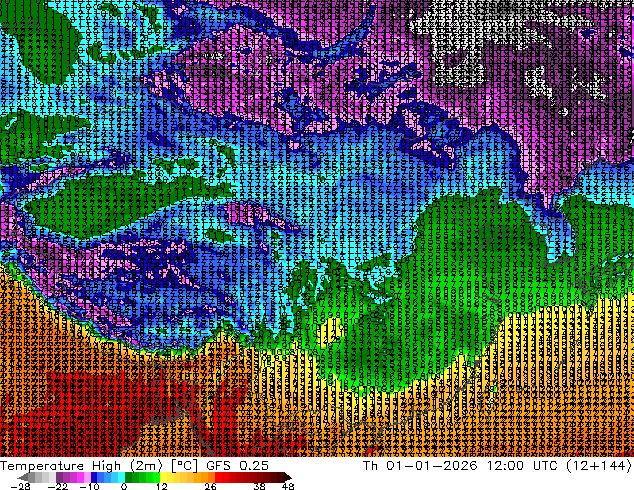Pick the bright red legend swatch at 26
This screenshot has height=490, width=634.
(x=218, y=477)
